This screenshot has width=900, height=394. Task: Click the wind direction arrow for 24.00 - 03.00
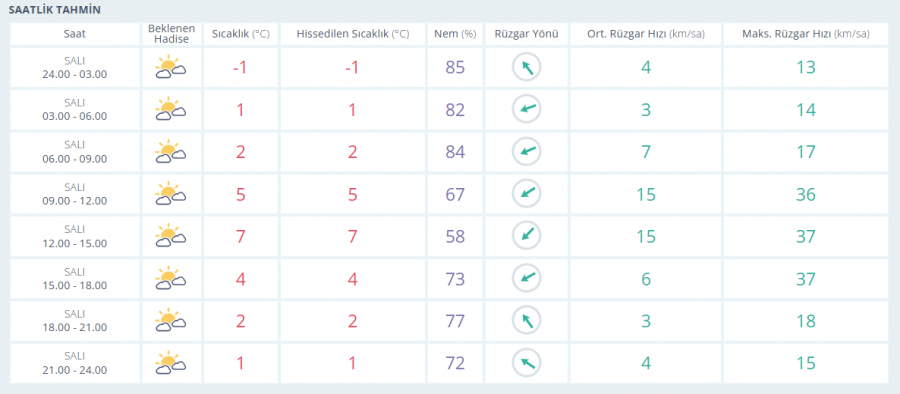(x=526, y=67)
